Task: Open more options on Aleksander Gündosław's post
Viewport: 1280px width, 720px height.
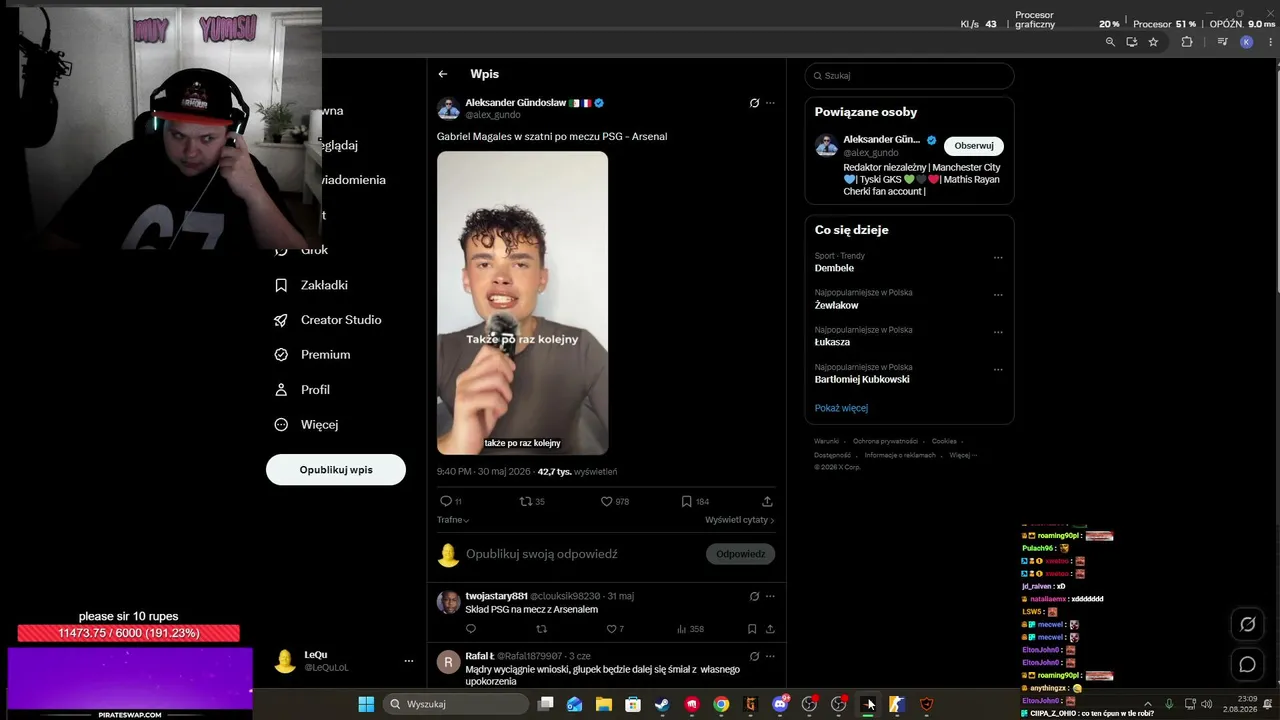Action: click(x=770, y=103)
